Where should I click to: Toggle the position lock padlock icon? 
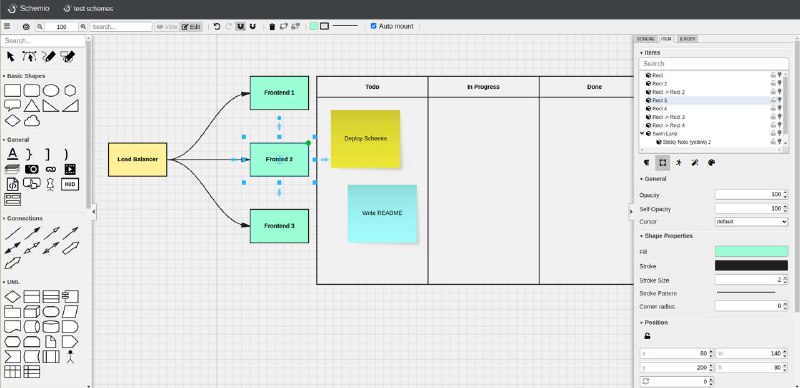coord(647,336)
